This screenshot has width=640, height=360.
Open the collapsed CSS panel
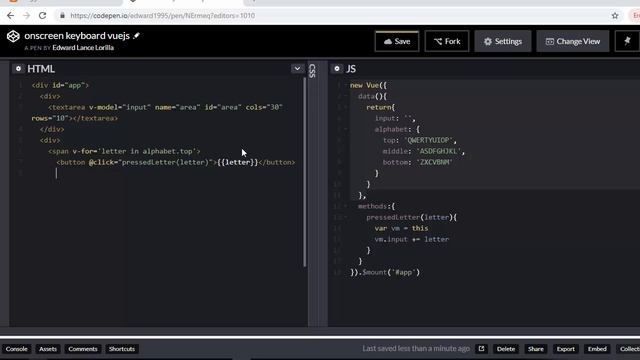tap(312, 71)
